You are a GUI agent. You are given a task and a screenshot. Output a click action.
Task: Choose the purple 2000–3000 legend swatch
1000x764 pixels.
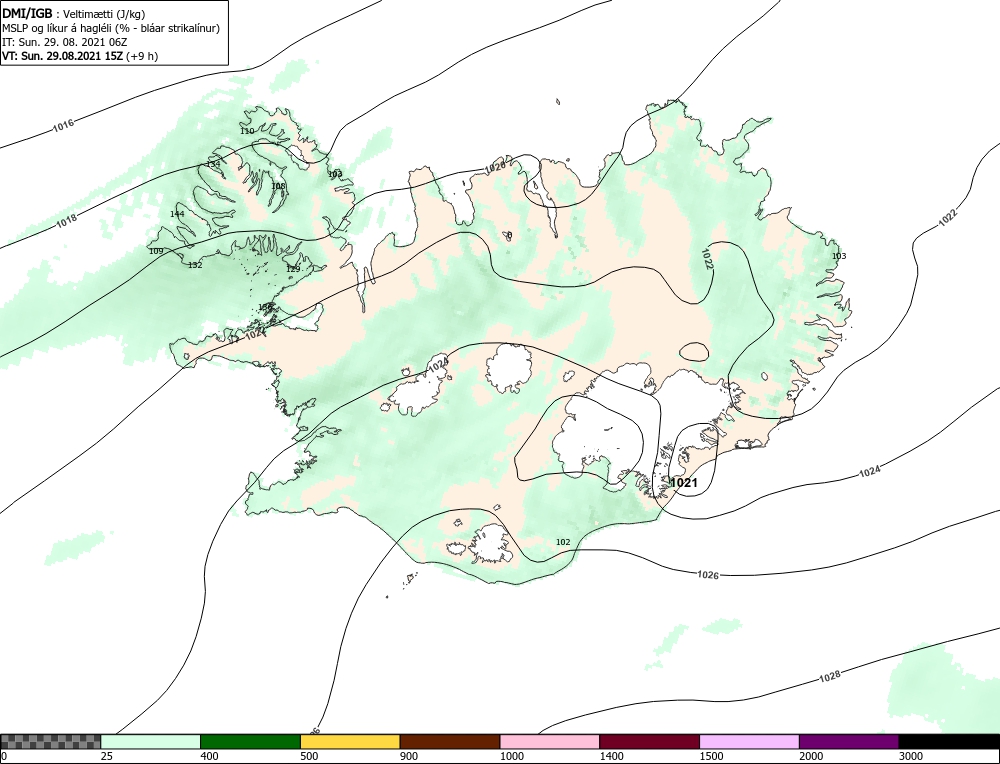pos(849,741)
